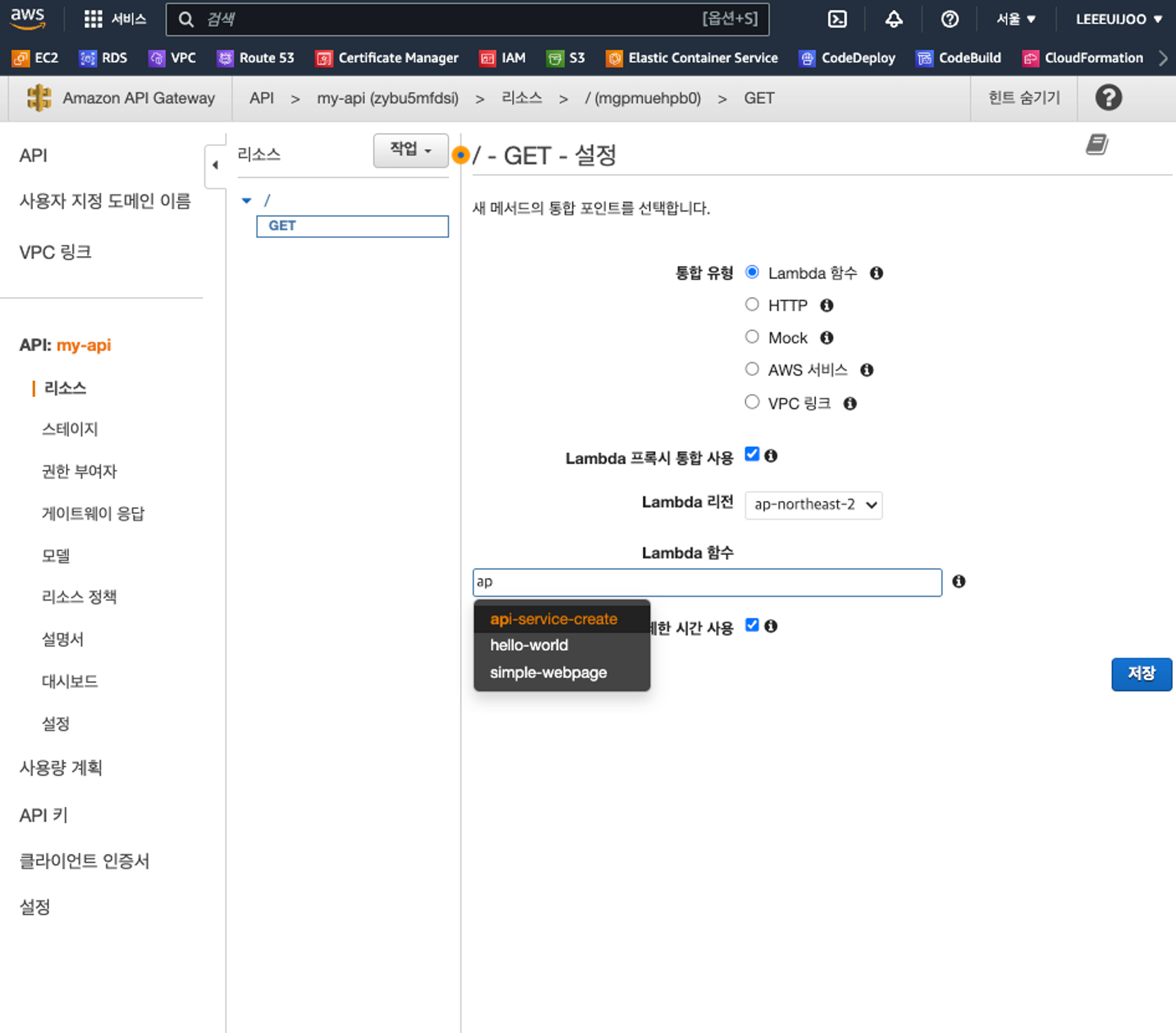Click 힌트 숨기기 button
Screen dimensions: 1176x1033
1024,98
